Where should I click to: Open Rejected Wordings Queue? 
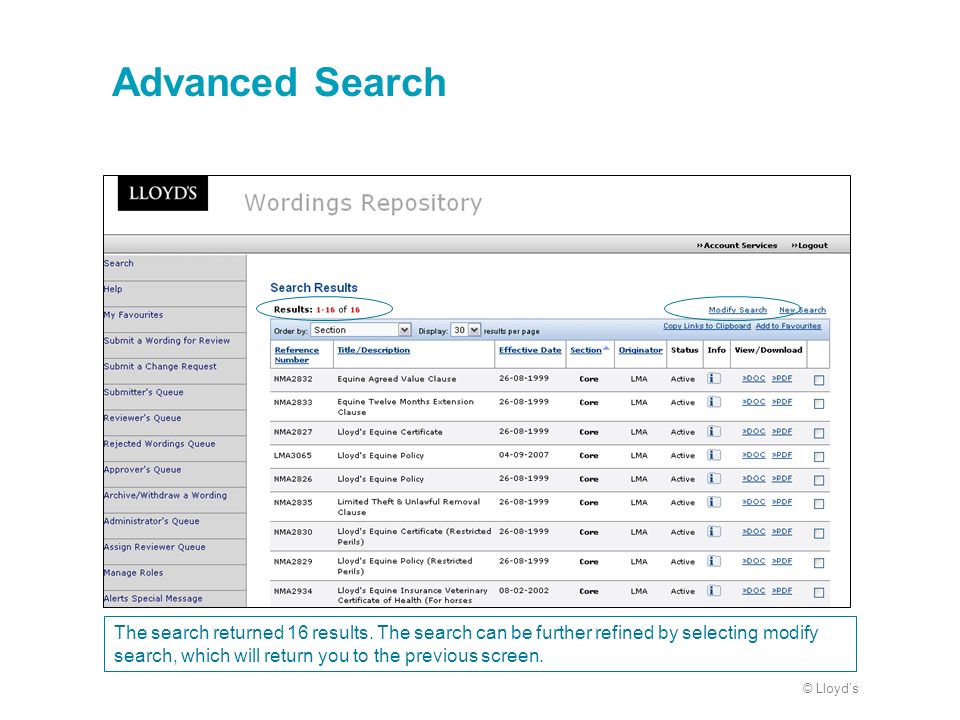pos(160,443)
